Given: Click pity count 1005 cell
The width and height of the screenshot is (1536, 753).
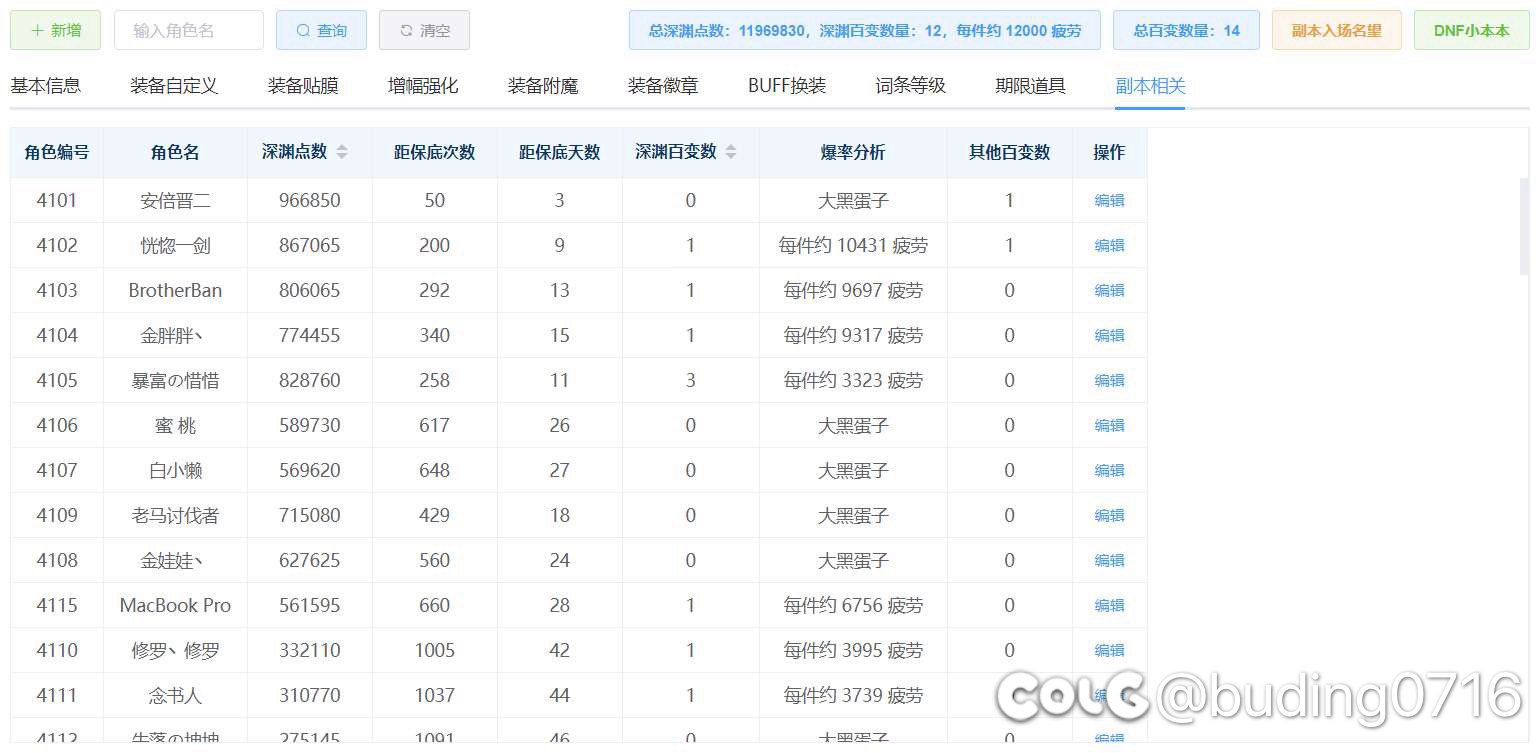Looking at the screenshot, I should pyautogui.click(x=434, y=650).
